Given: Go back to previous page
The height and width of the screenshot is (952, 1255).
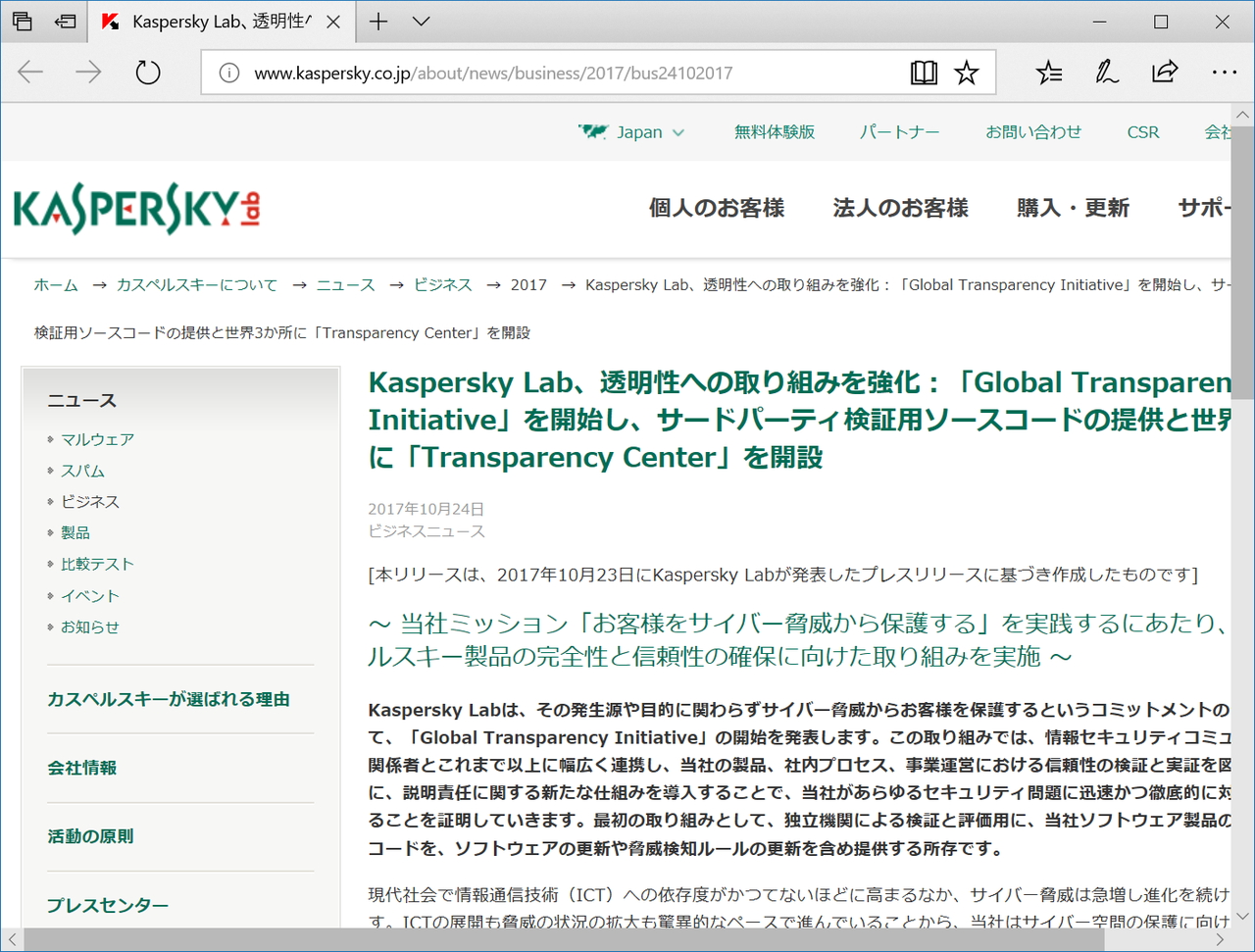Looking at the screenshot, I should (x=30, y=73).
